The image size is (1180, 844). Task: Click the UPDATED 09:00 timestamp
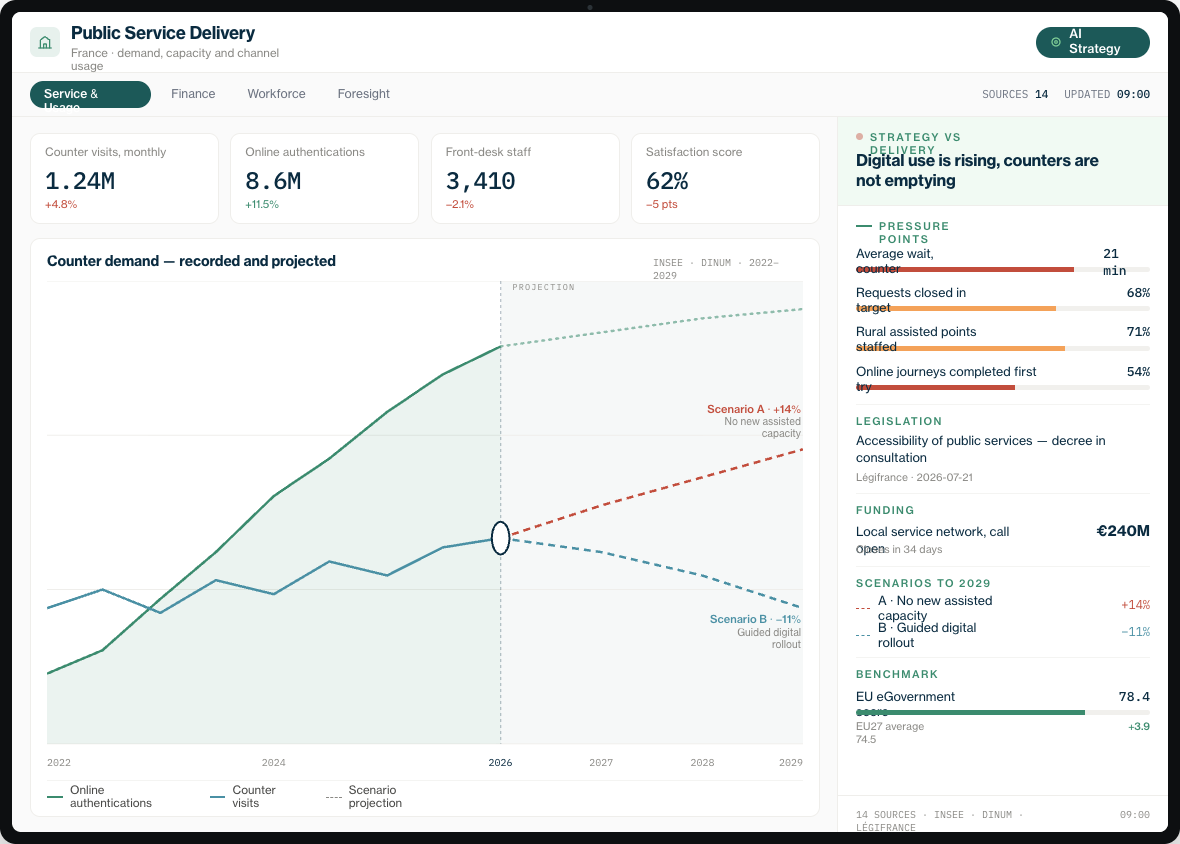tap(1106, 94)
